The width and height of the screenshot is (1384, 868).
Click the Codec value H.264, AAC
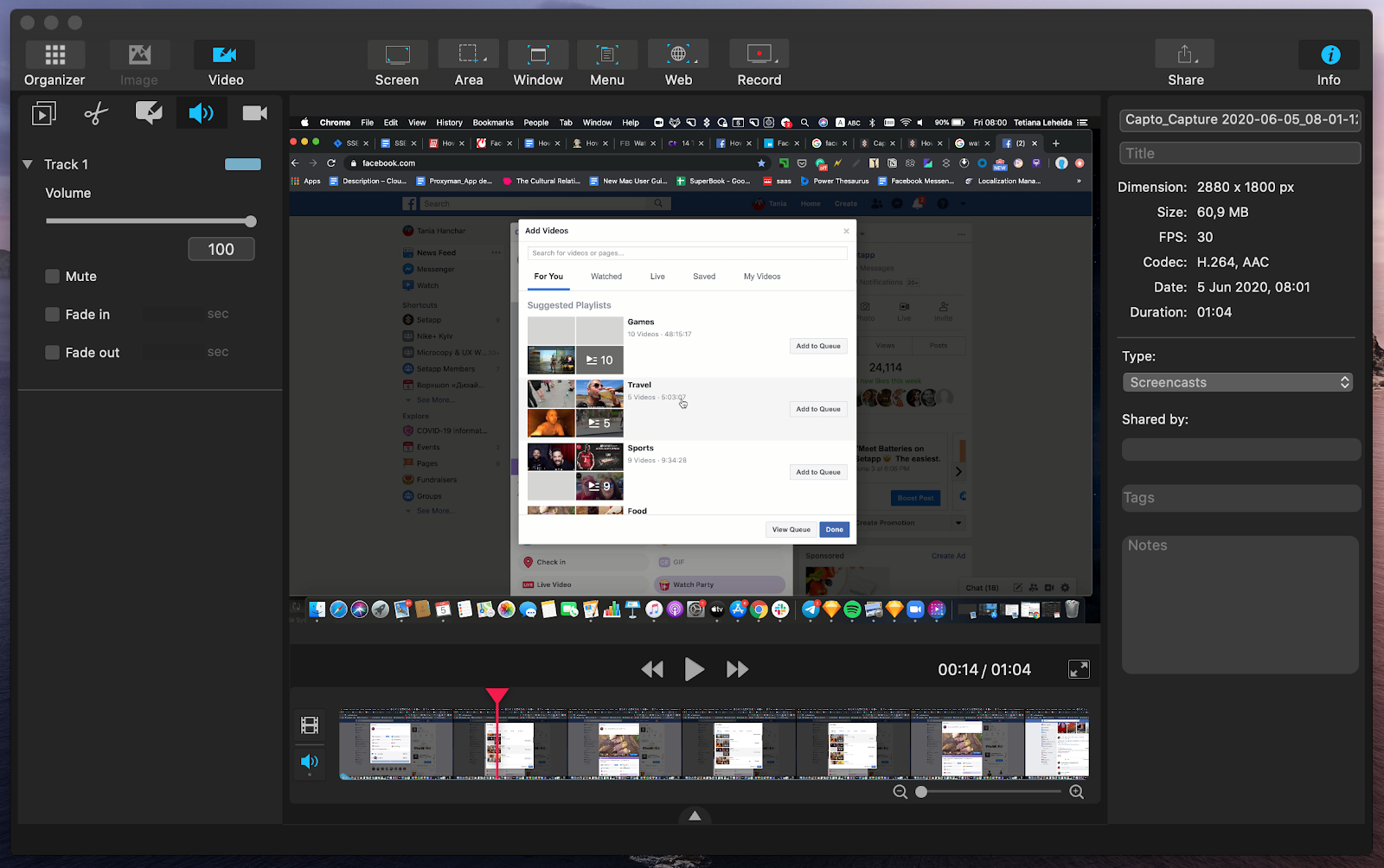point(1233,262)
